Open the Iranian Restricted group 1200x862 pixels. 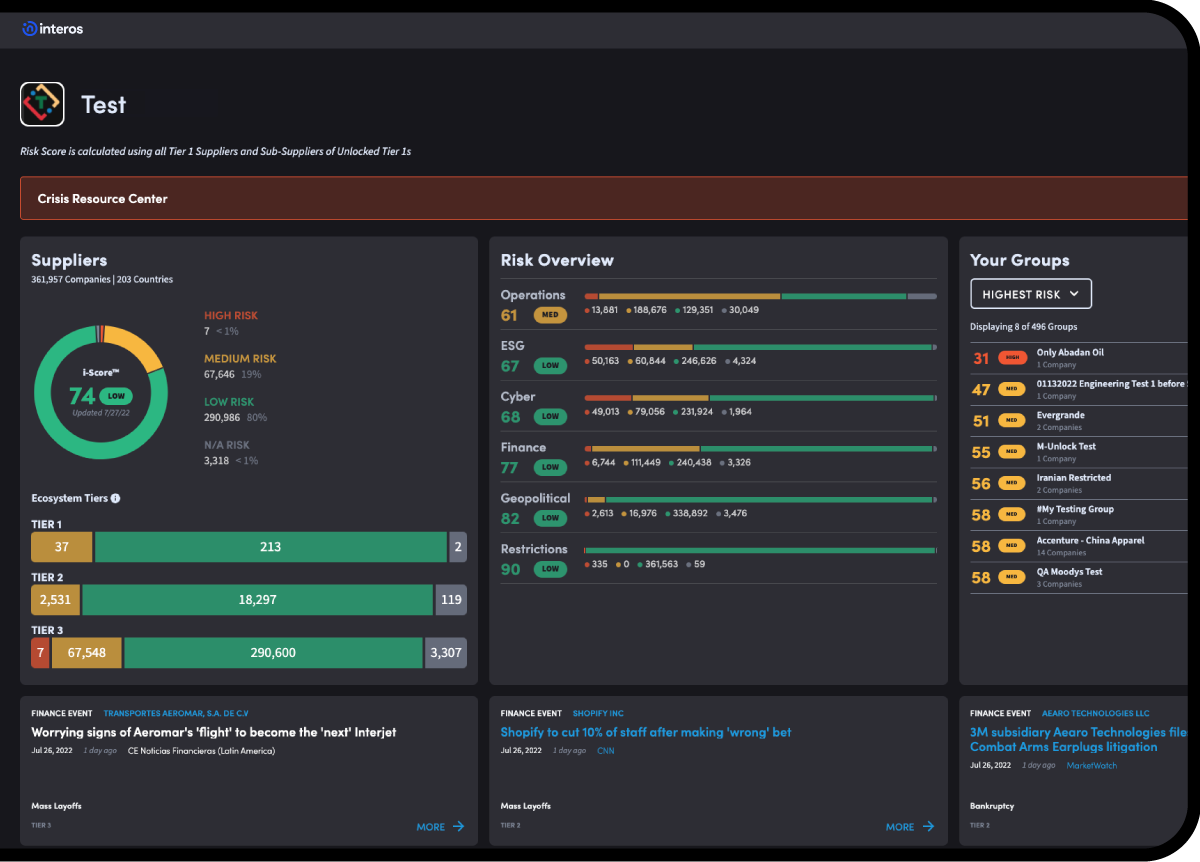(x=1078, y=483)
